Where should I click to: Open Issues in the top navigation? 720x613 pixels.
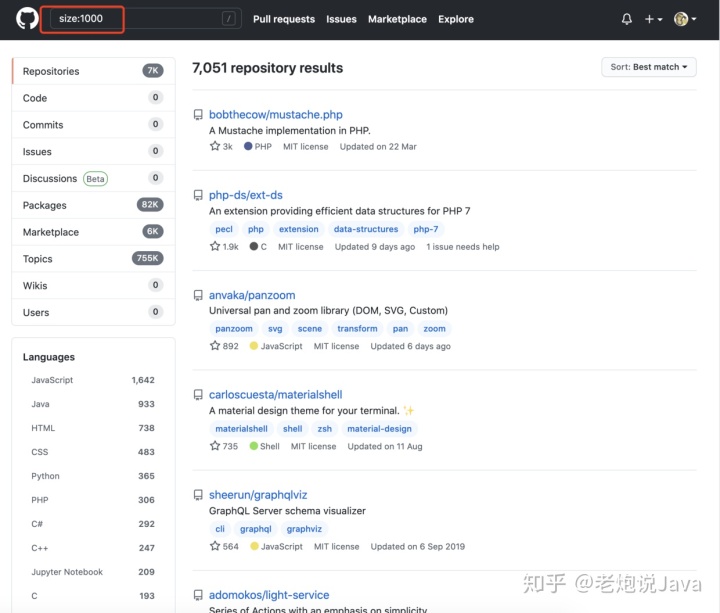pyautogui.click(x=341, y=19)
